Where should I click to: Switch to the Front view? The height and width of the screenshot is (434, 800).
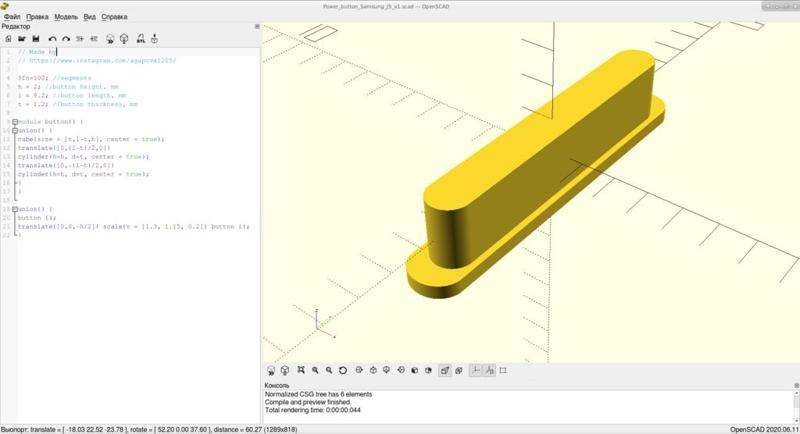(x=414, y=370)
